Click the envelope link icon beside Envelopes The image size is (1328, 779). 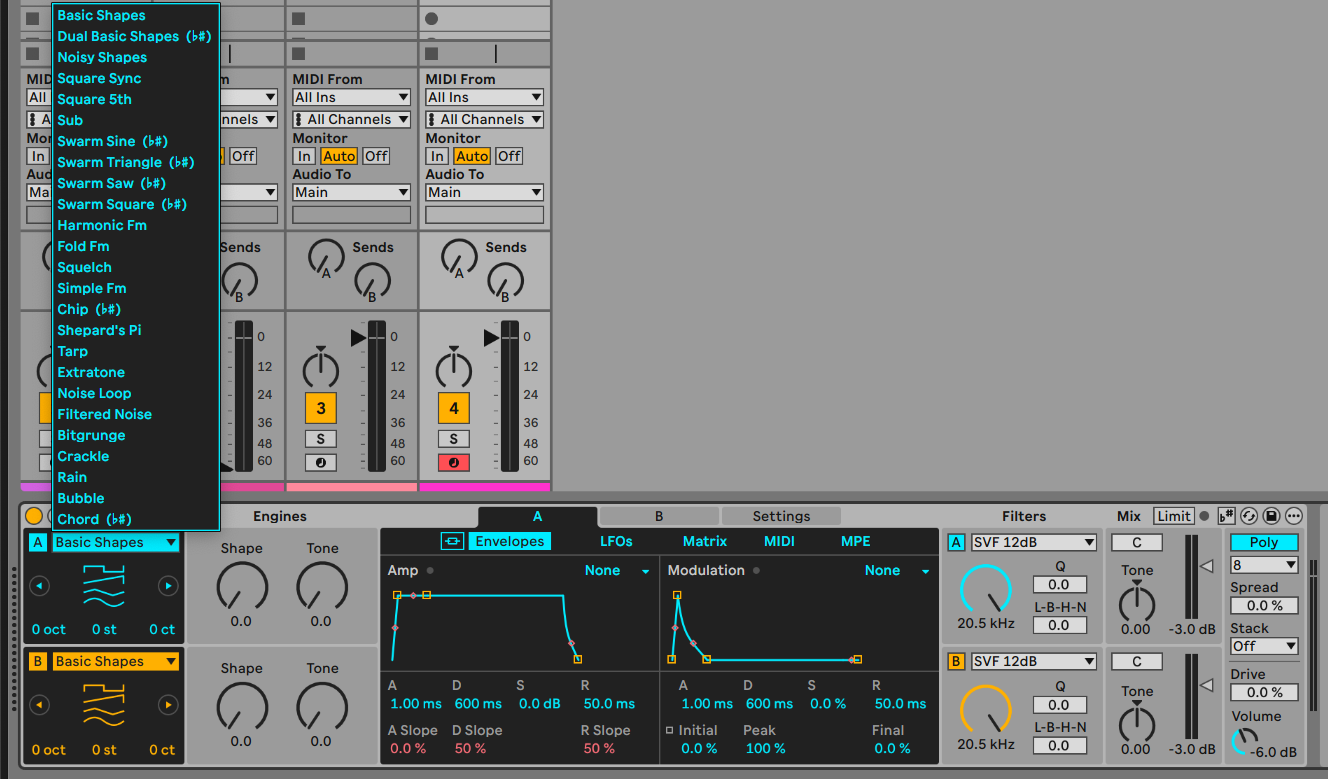click(x=453, y=541)
